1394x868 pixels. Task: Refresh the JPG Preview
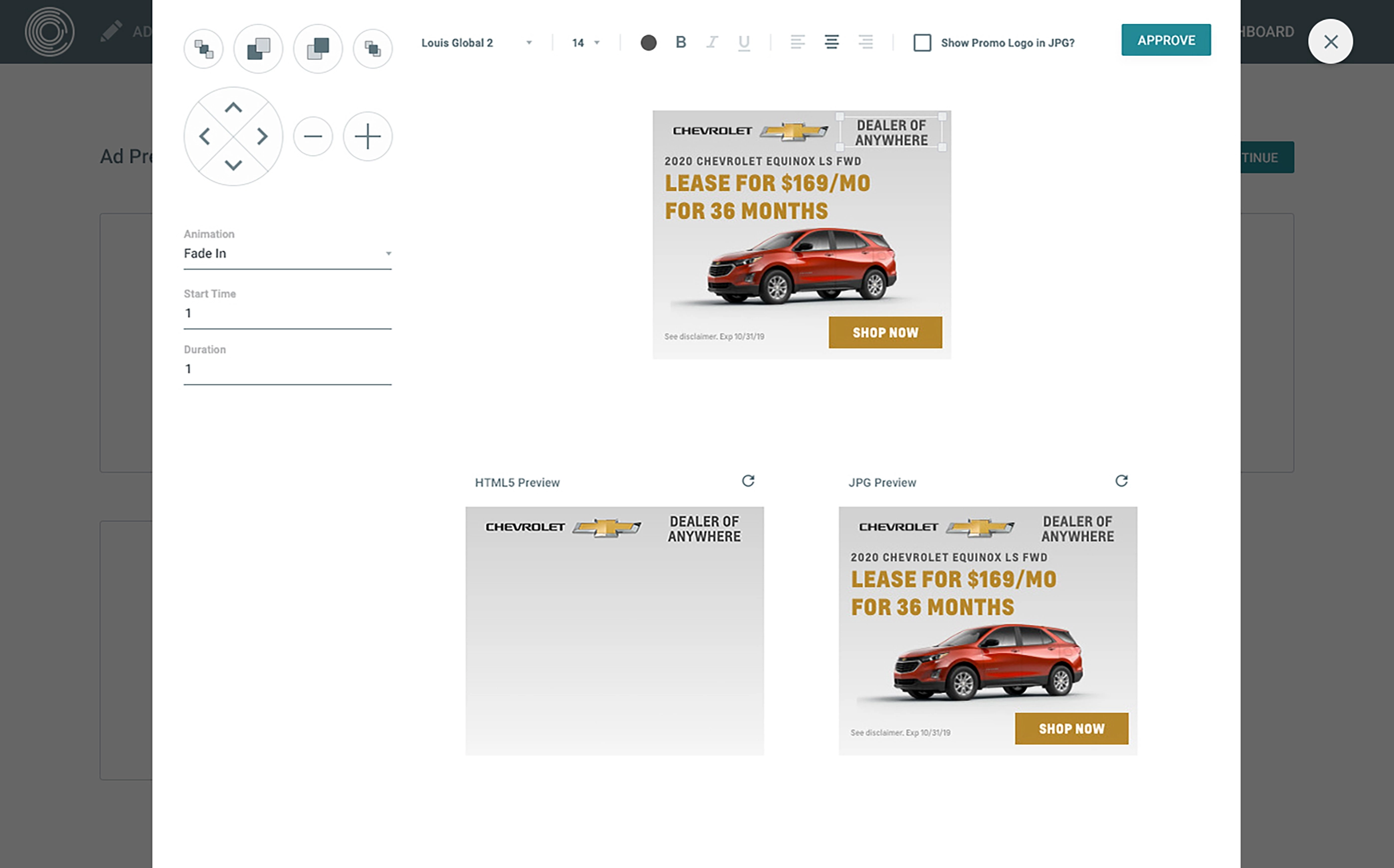pyautogui.click(x=1121, y=481)
